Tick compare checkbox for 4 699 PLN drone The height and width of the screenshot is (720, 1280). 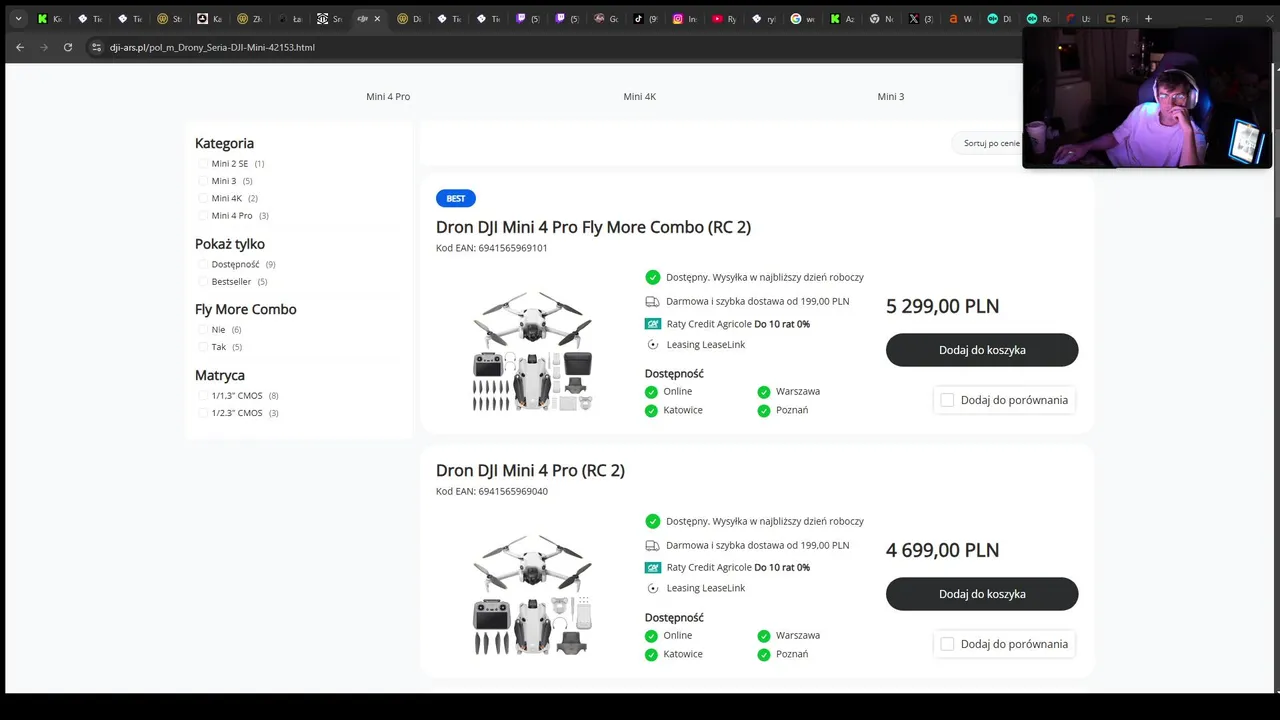pyautogui.click(x=947, y=644)
